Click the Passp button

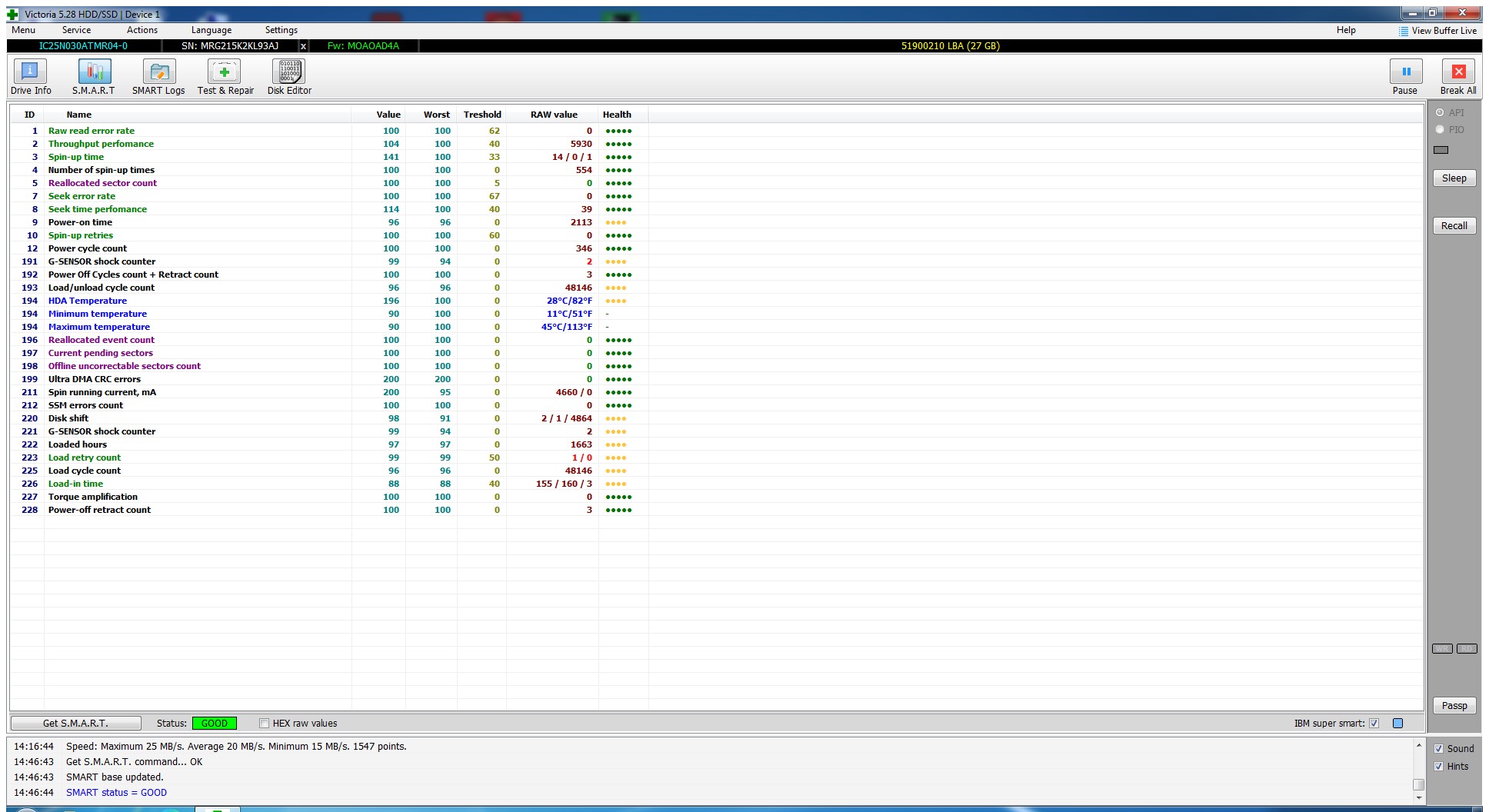(x=1454, y=705)
